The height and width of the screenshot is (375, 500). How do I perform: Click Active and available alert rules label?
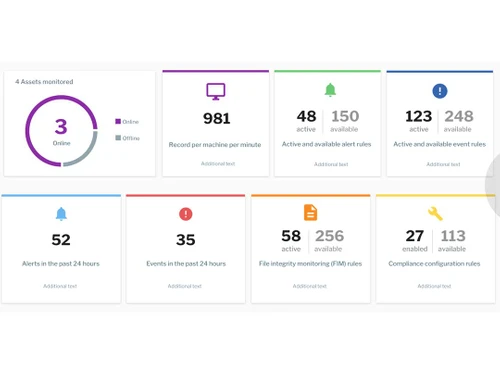coord(326,144)
